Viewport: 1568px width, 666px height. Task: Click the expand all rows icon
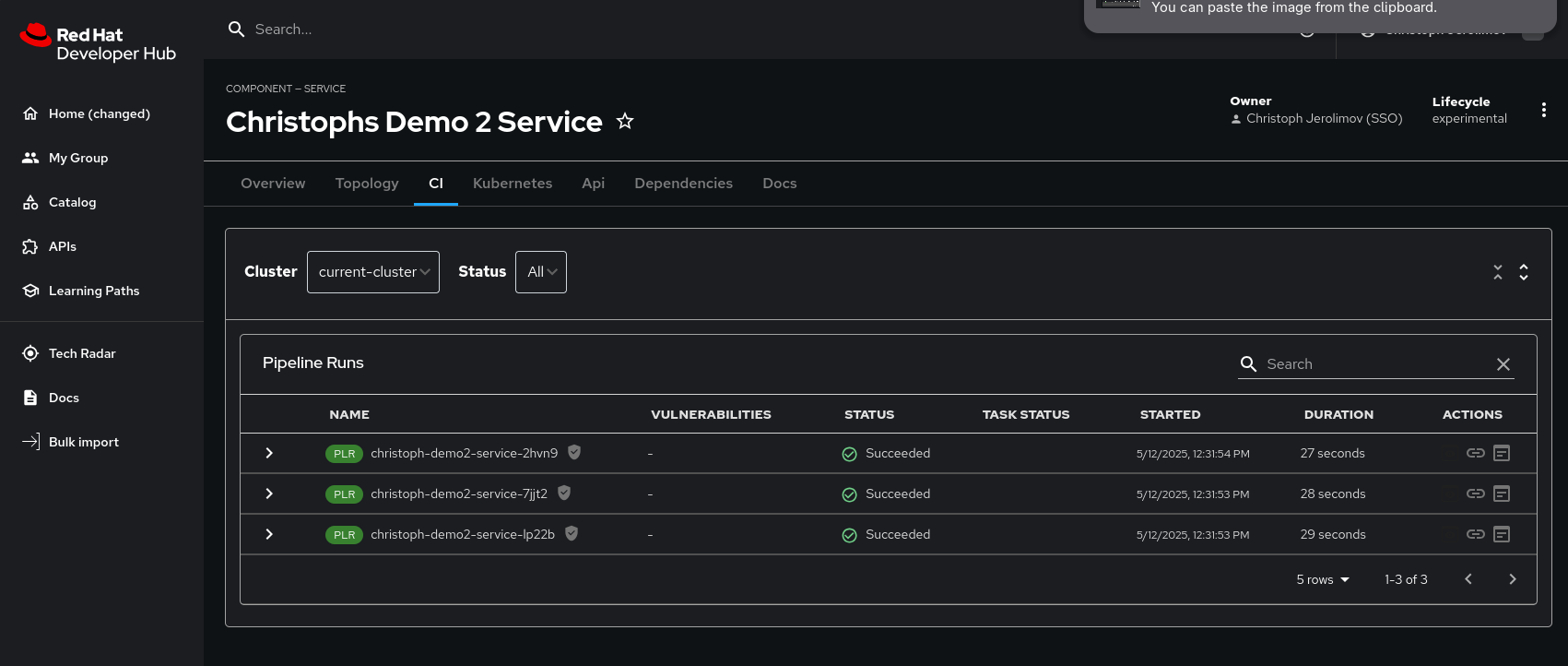click(1524, 272)
